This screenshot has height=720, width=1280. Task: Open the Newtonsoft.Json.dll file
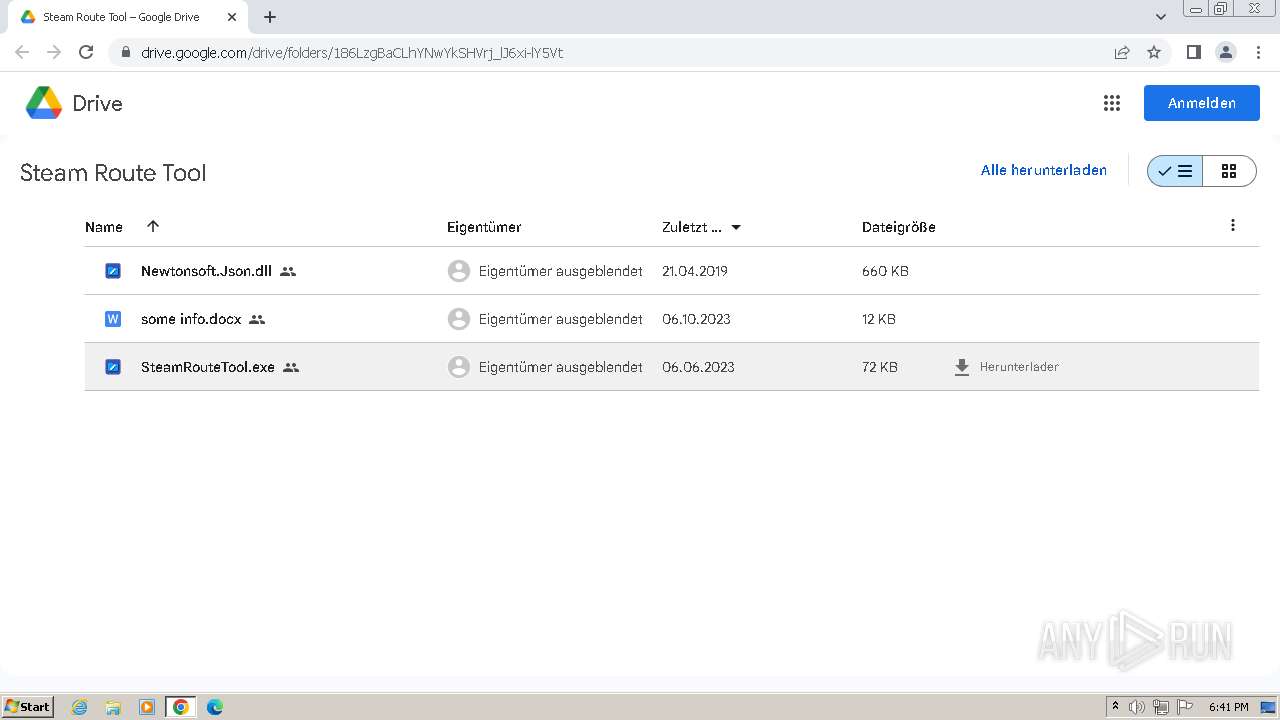point(206,271)
